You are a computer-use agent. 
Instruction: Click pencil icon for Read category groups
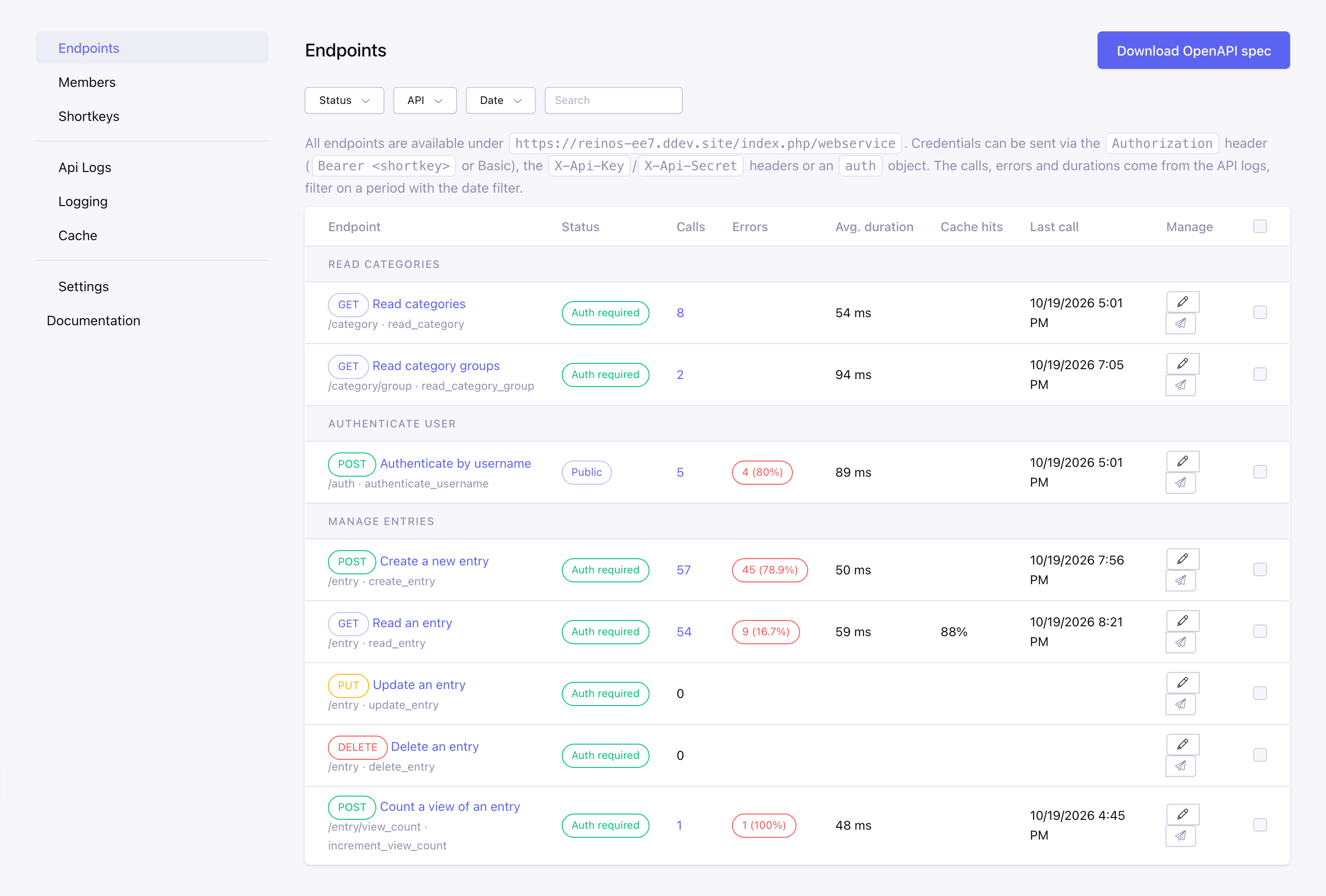[1183, 363]
